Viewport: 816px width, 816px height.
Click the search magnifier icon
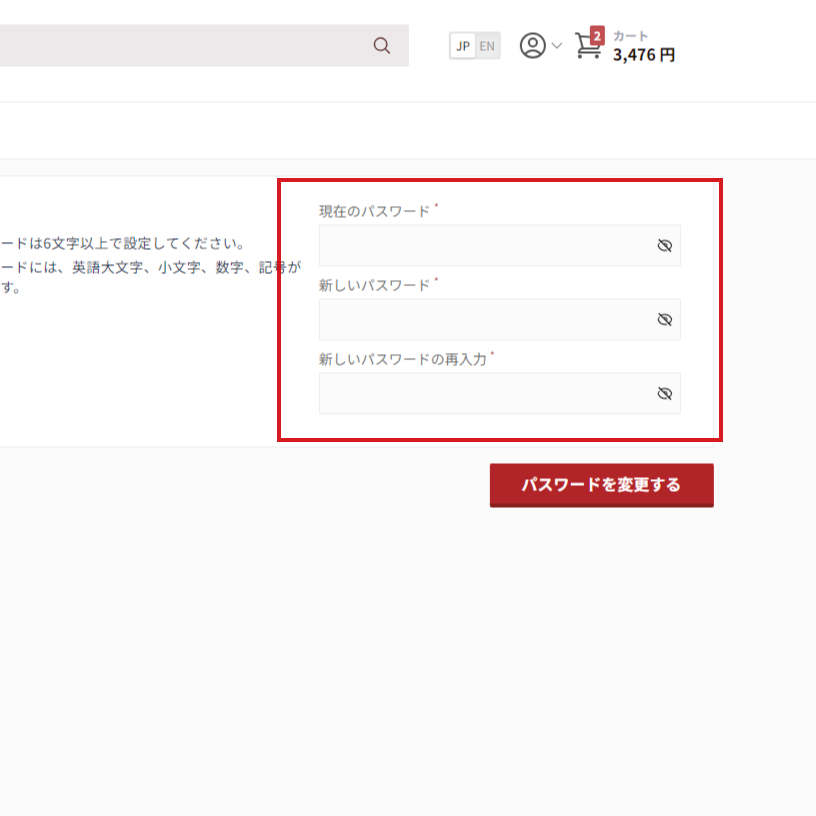tap(381, 45)
